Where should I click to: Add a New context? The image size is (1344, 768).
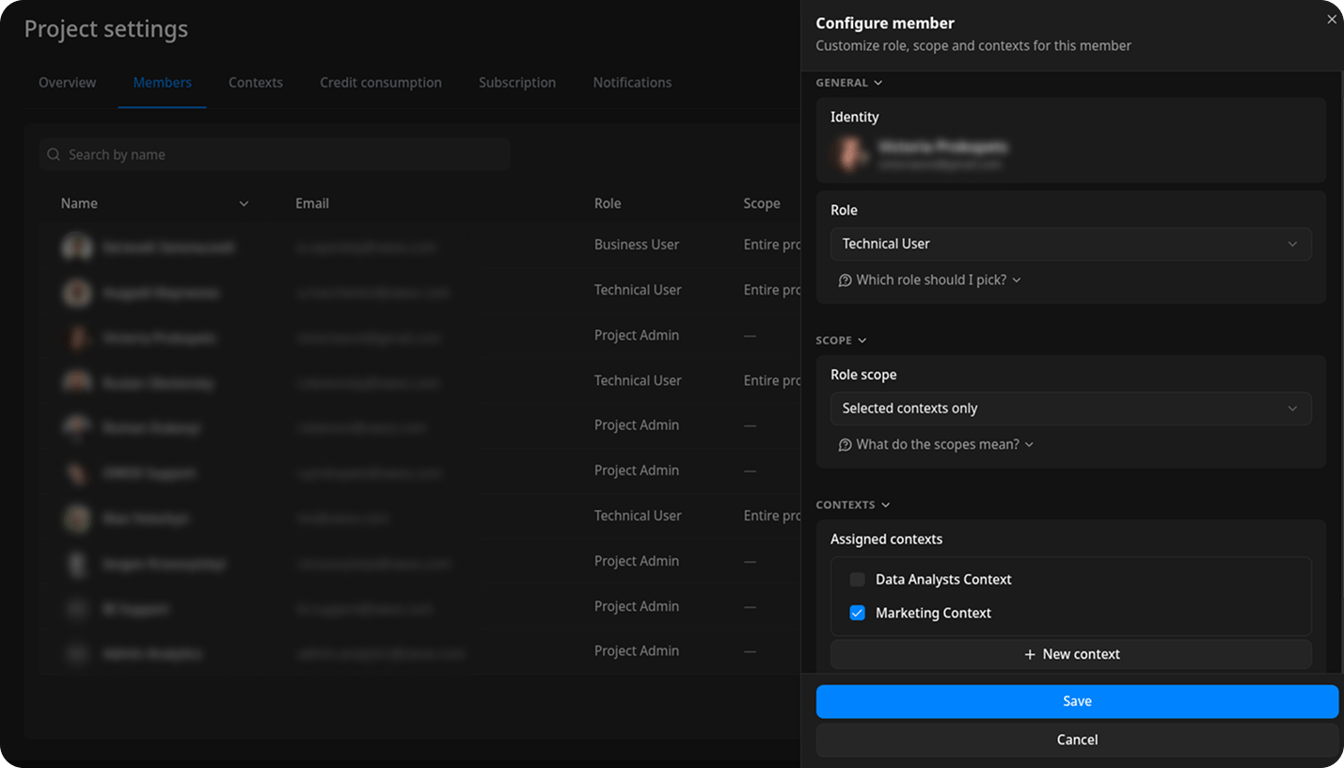(1071, 654)
